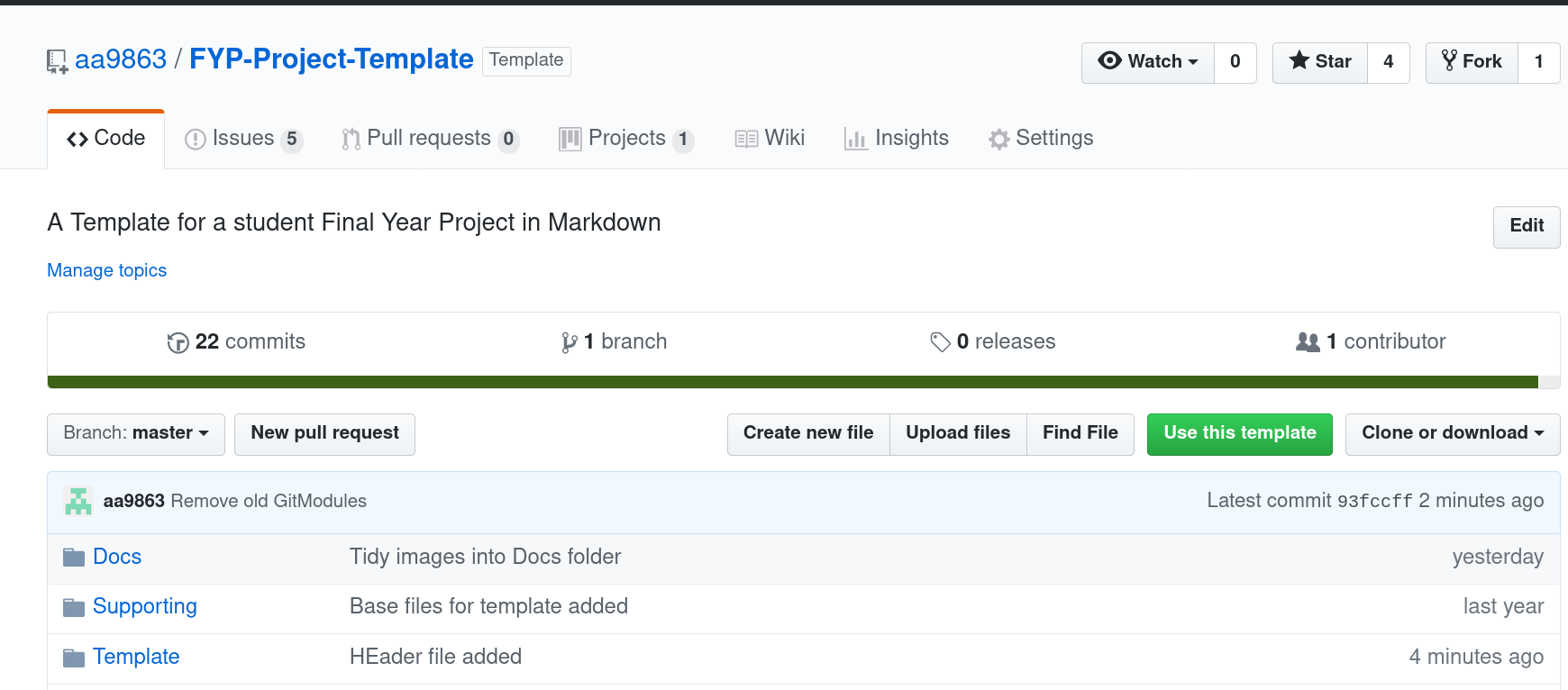The width and height of the screenshot is (1568, 690).
Task: Click the commits history clock icon
Action: (178, 342)
